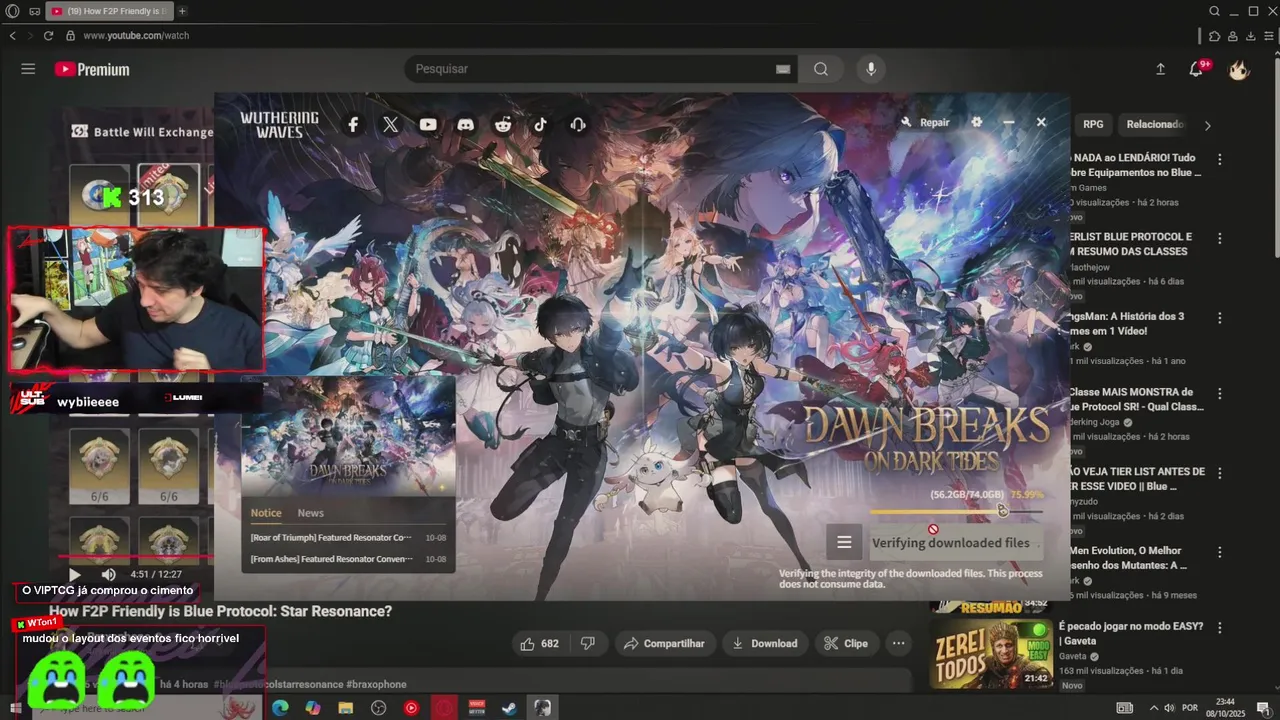Open Microsoft Edge from the taskbar
Viewport: 1280px width, 720px height.
[x=280, y=708]
